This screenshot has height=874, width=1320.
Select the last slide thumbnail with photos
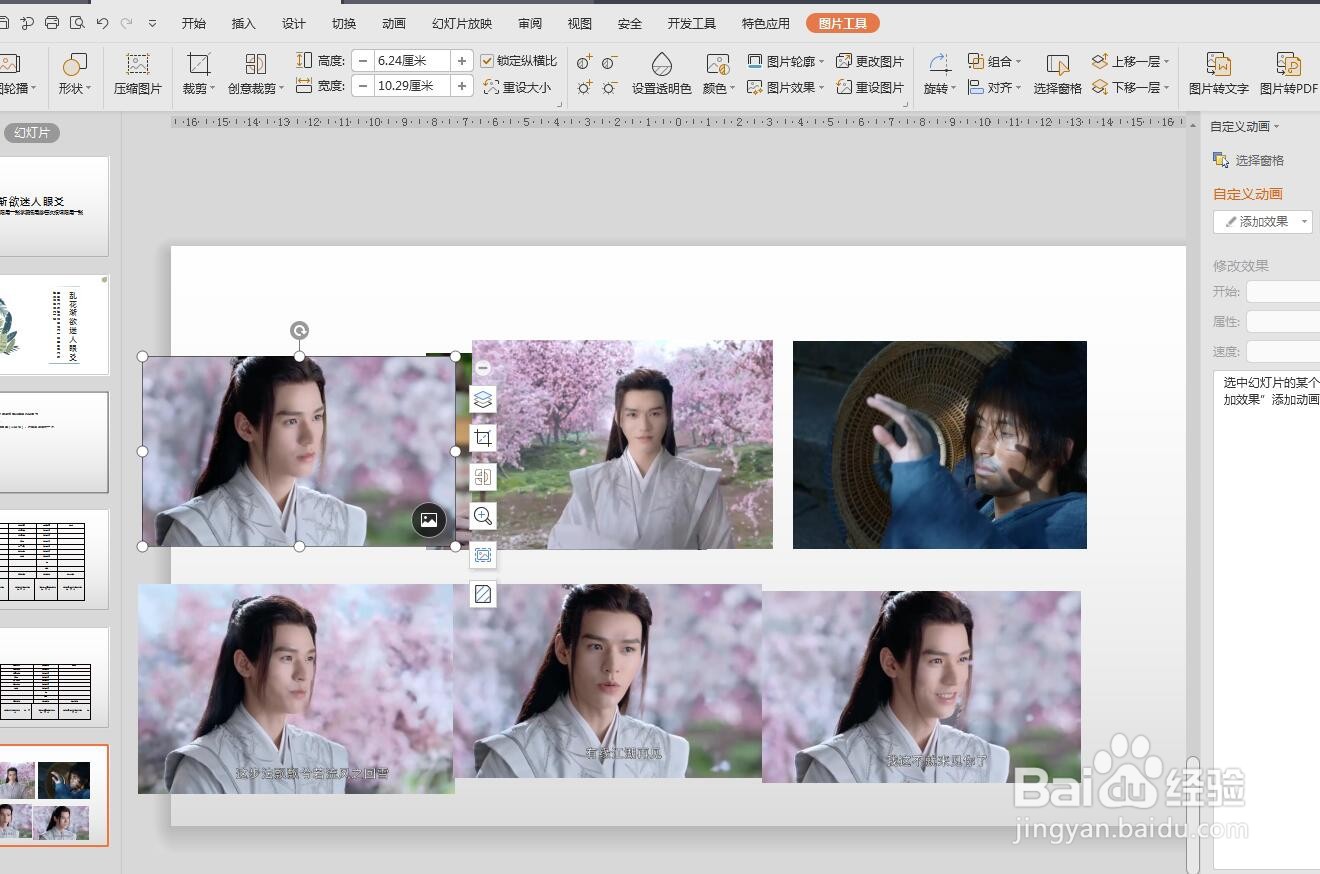(52, 795)
